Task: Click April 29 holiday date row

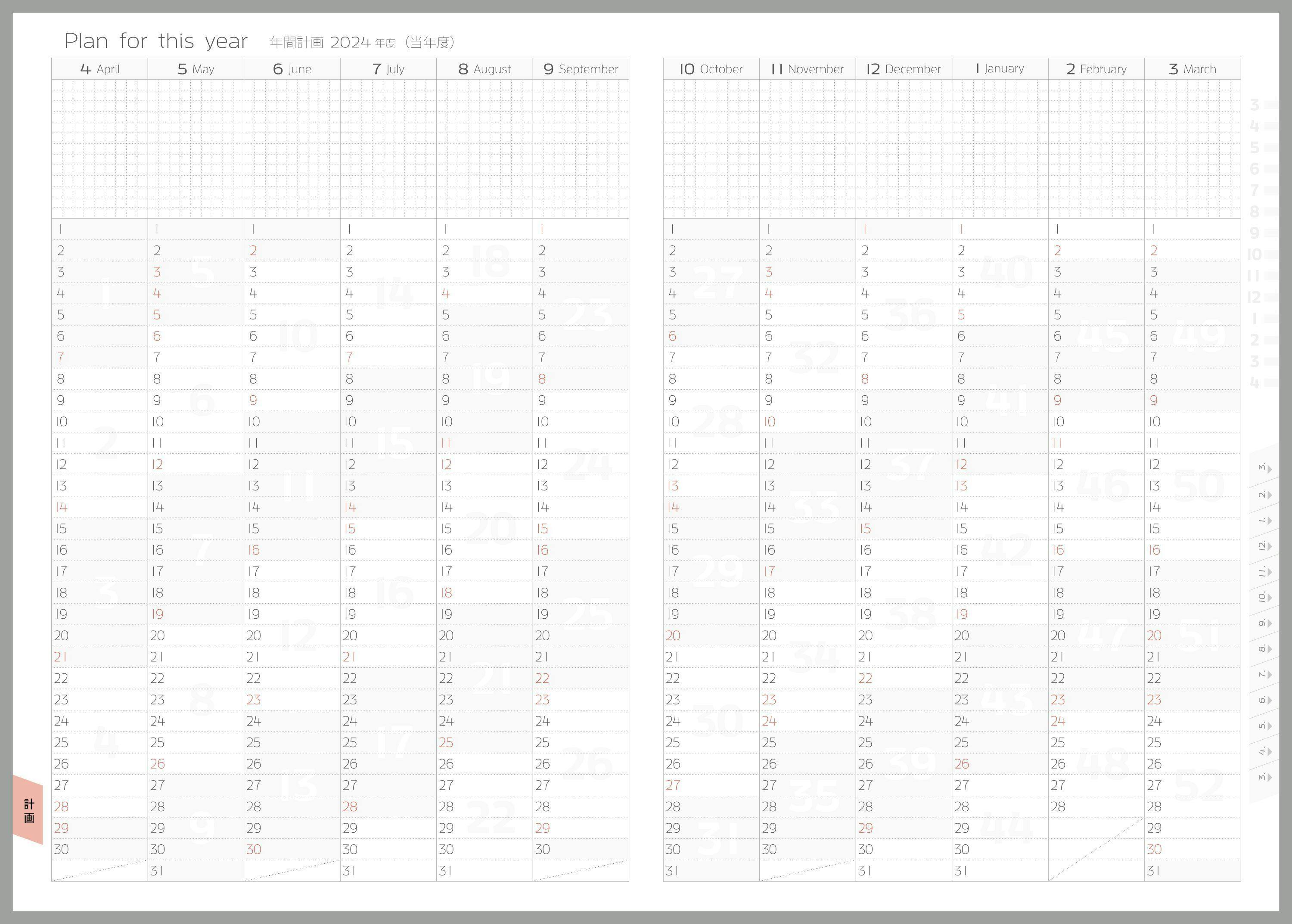Action: pos(99,828)
